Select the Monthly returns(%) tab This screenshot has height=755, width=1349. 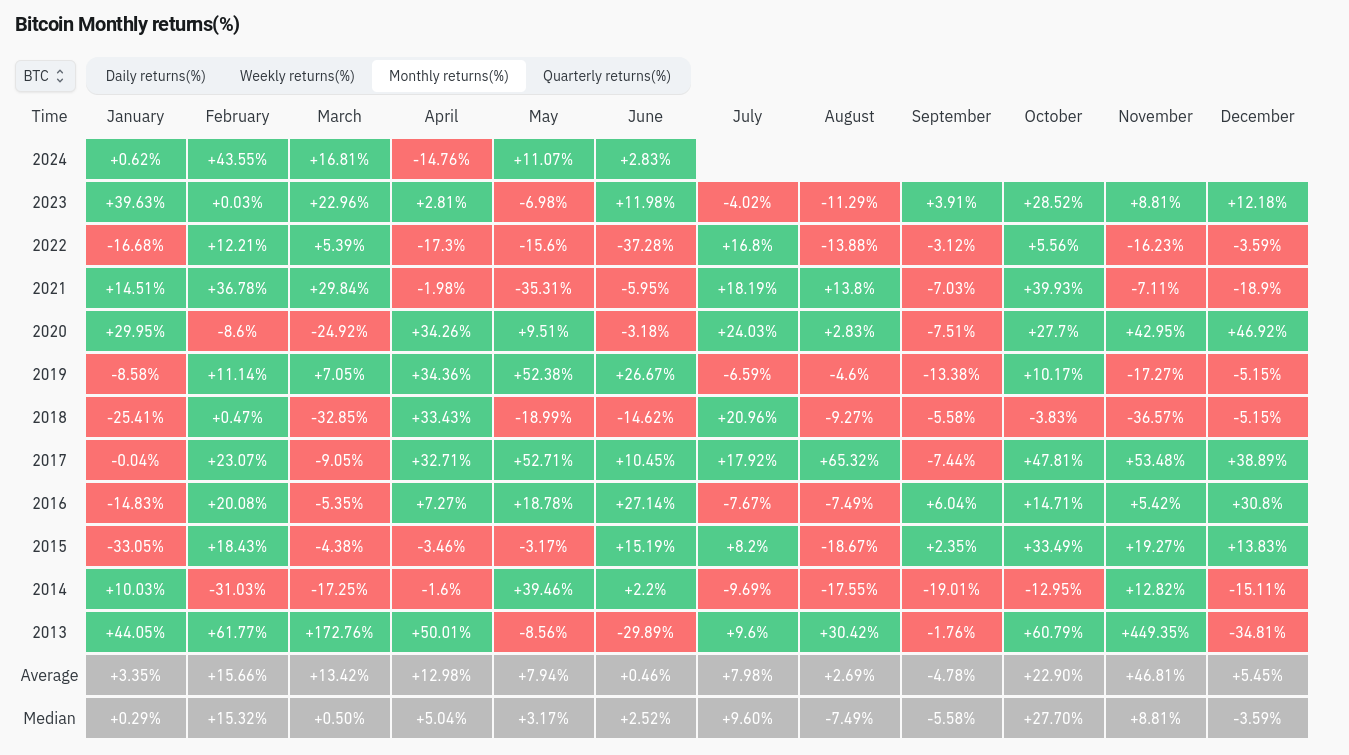click(448, 76)
